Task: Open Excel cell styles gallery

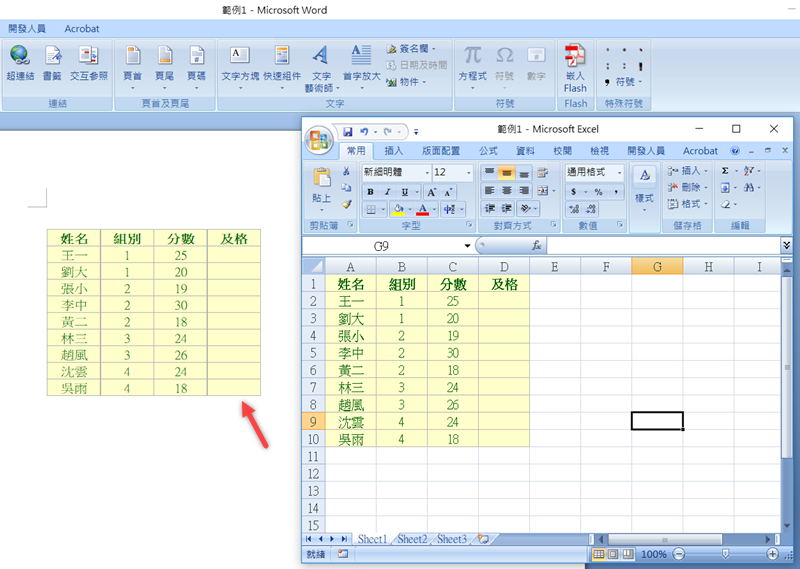Action: [644, 188]
